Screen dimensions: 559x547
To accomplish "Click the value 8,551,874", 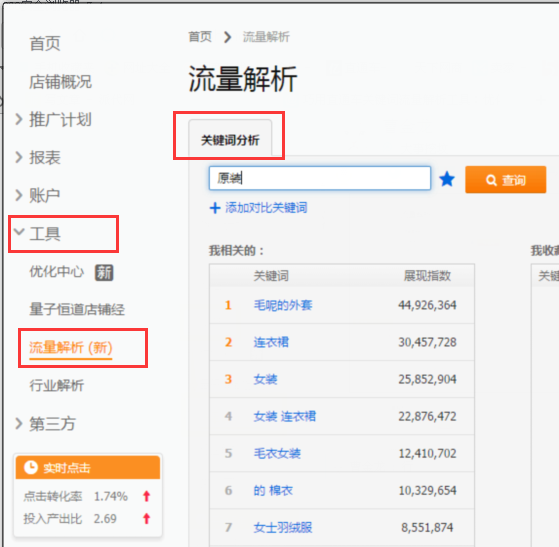I will pyautogui.click(x=427, y=528).
